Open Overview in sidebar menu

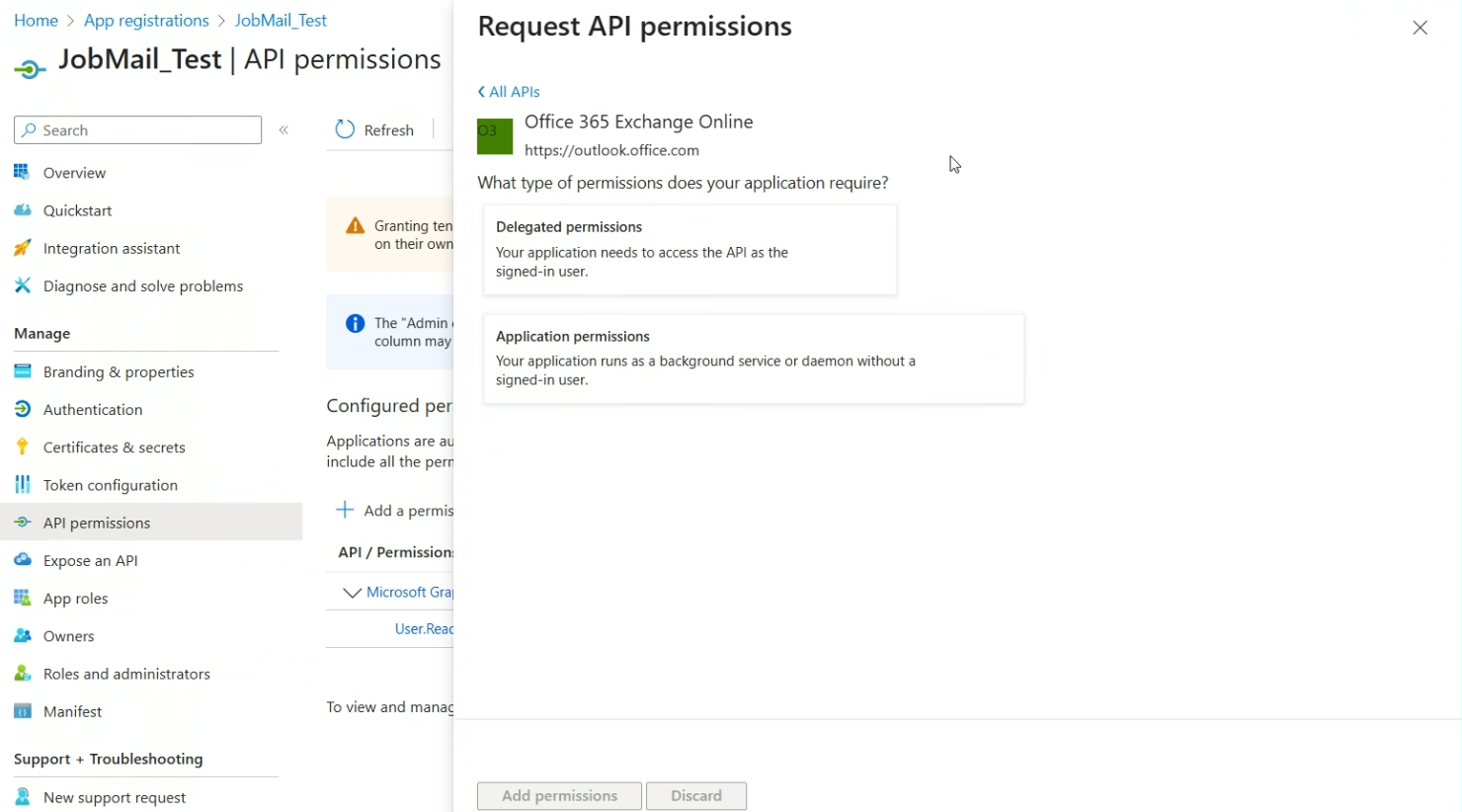[x=74, y=173]
